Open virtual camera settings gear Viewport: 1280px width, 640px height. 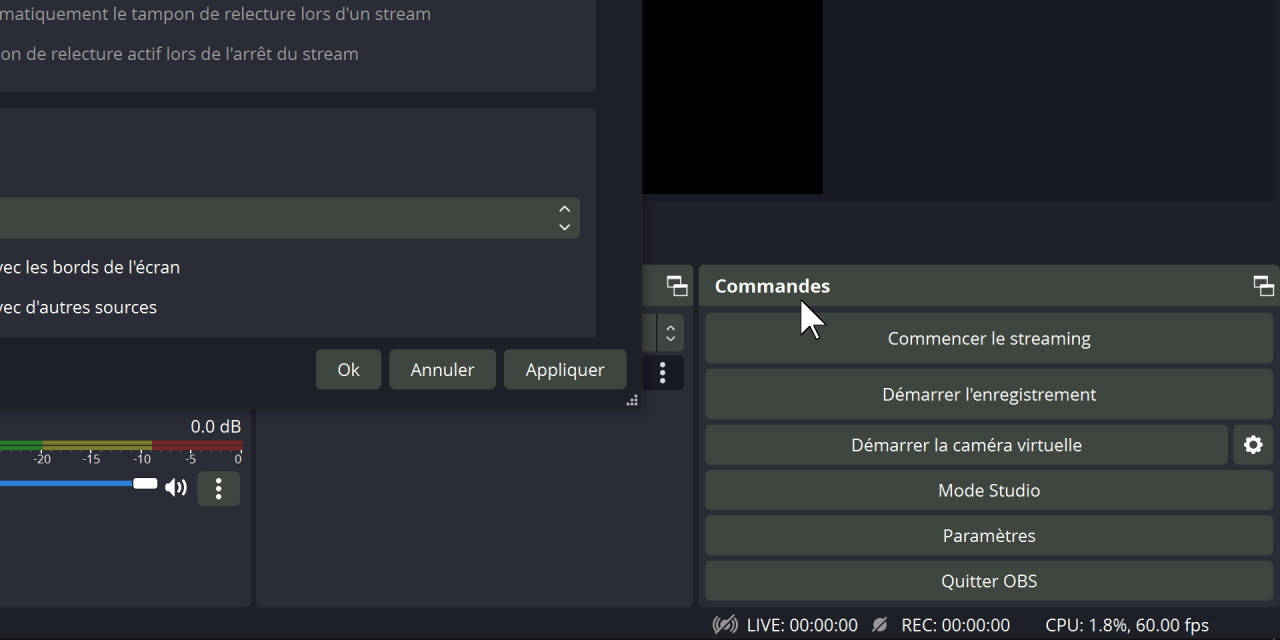[1253, 445]
